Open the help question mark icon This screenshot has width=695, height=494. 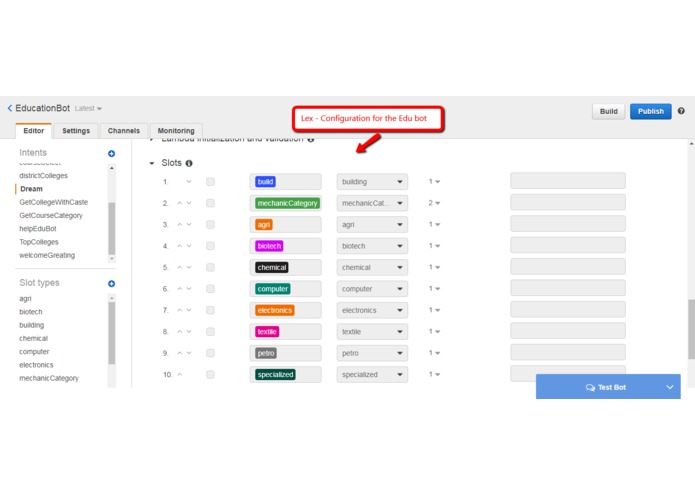681,111
